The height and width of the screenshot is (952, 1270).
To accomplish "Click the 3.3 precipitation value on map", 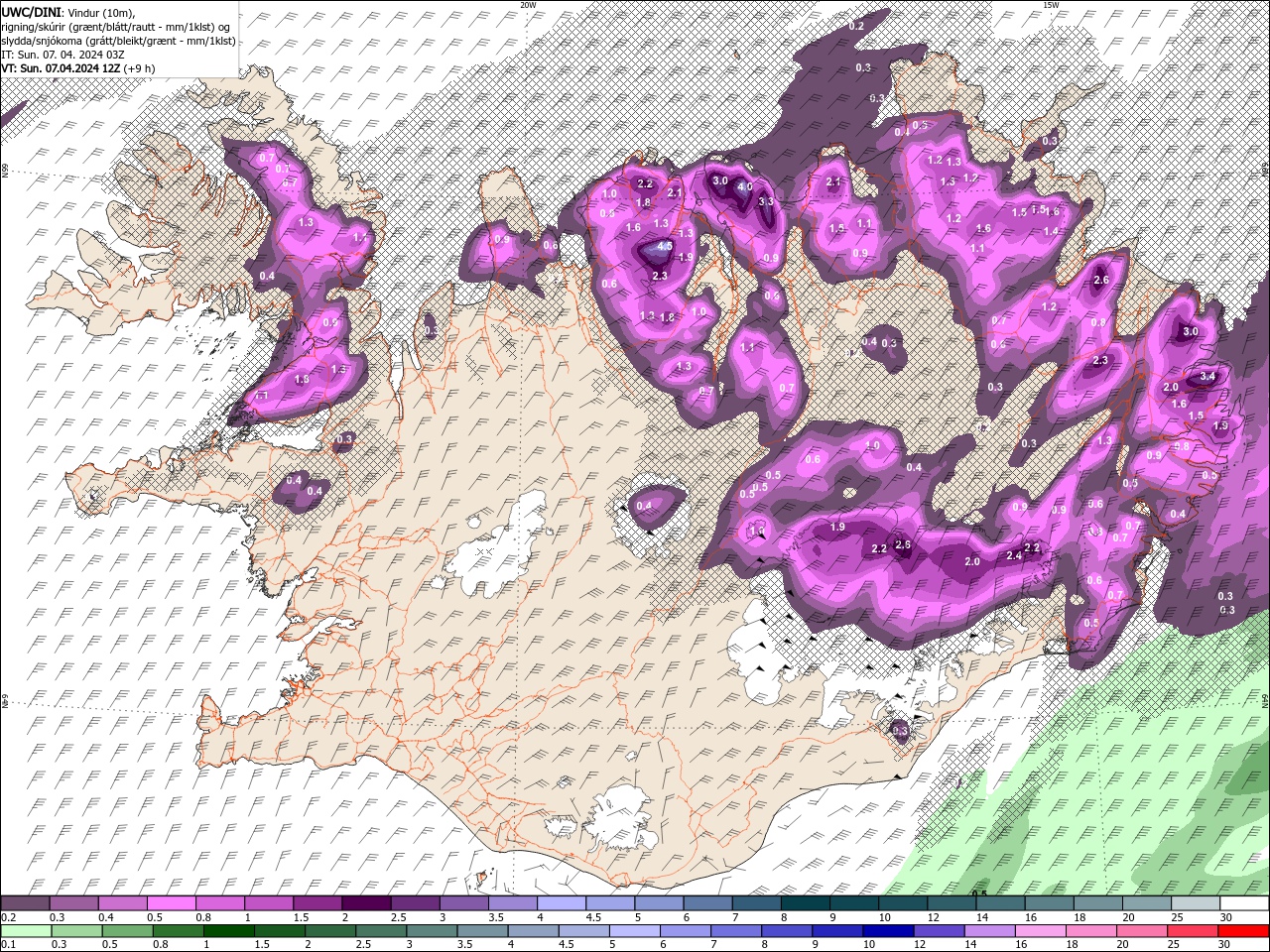I will point(765,201).
